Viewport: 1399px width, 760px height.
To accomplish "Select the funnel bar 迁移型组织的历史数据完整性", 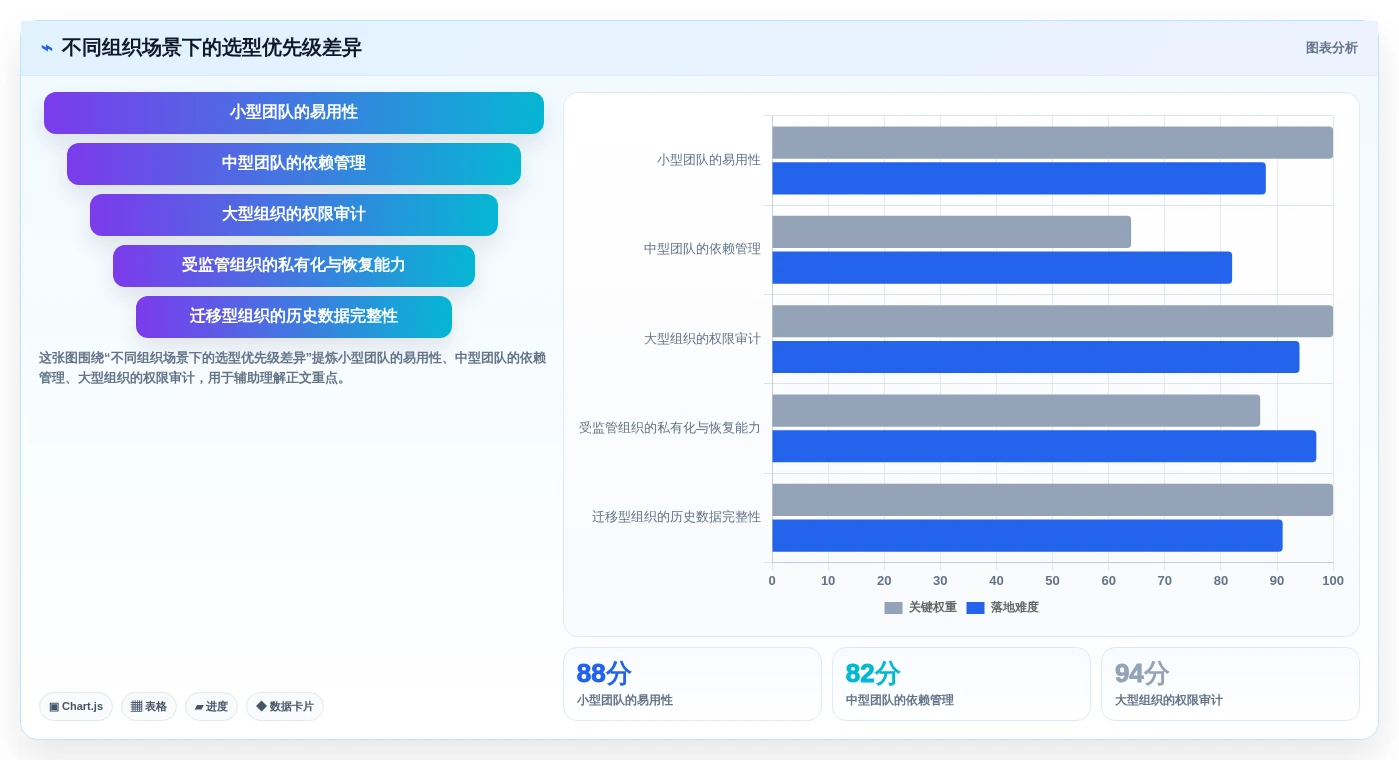I will 294,317.
